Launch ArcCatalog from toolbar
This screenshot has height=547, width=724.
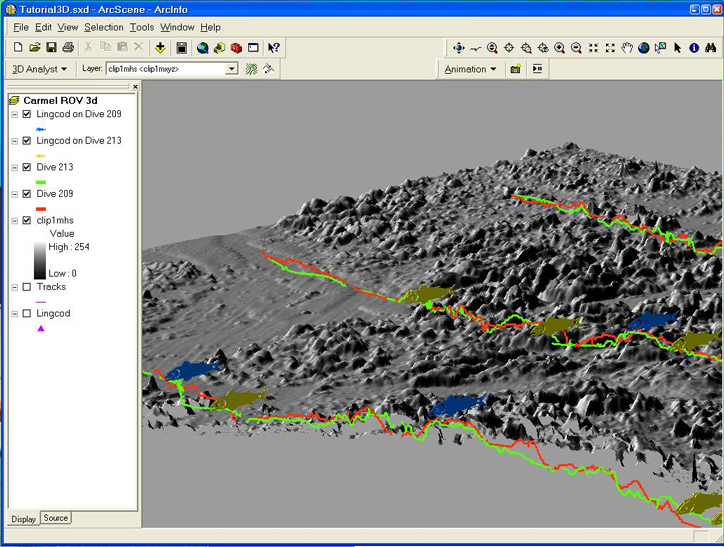[219, 48]
